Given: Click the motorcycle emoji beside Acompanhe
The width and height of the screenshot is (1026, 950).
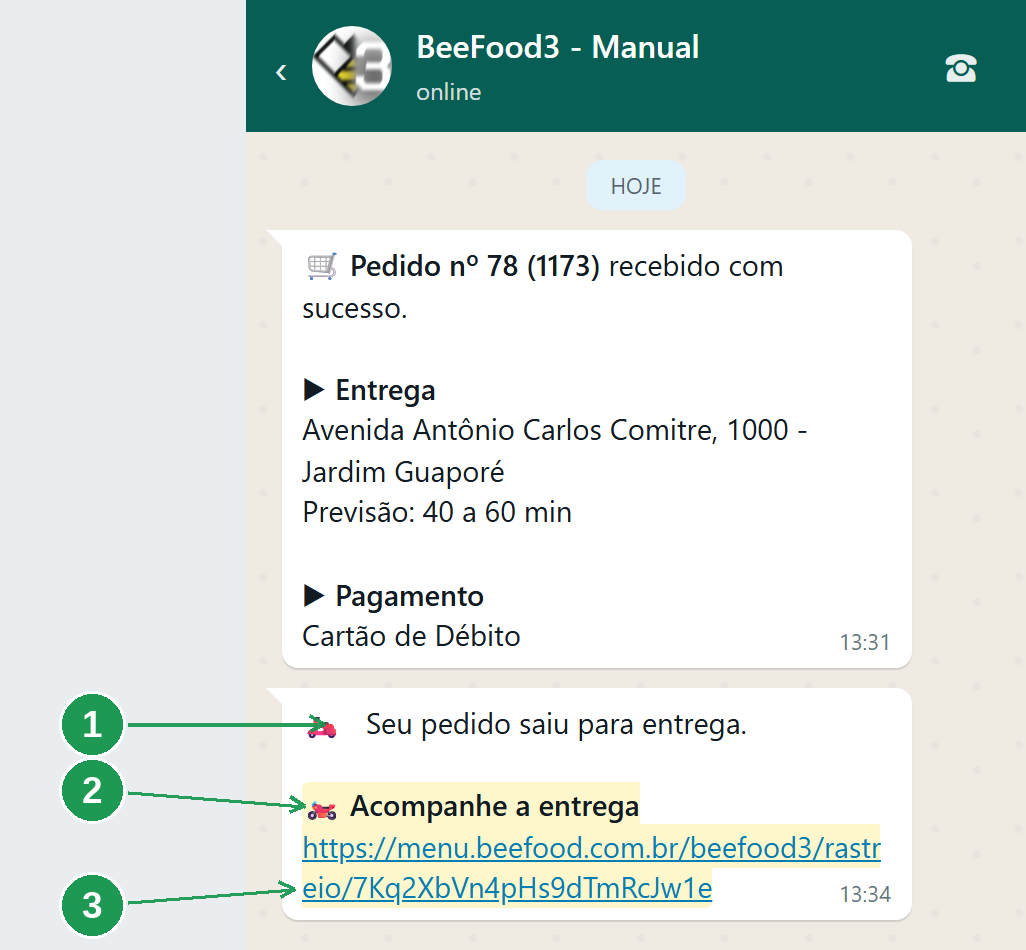Looking at the screenshot, I should point(322,809).
